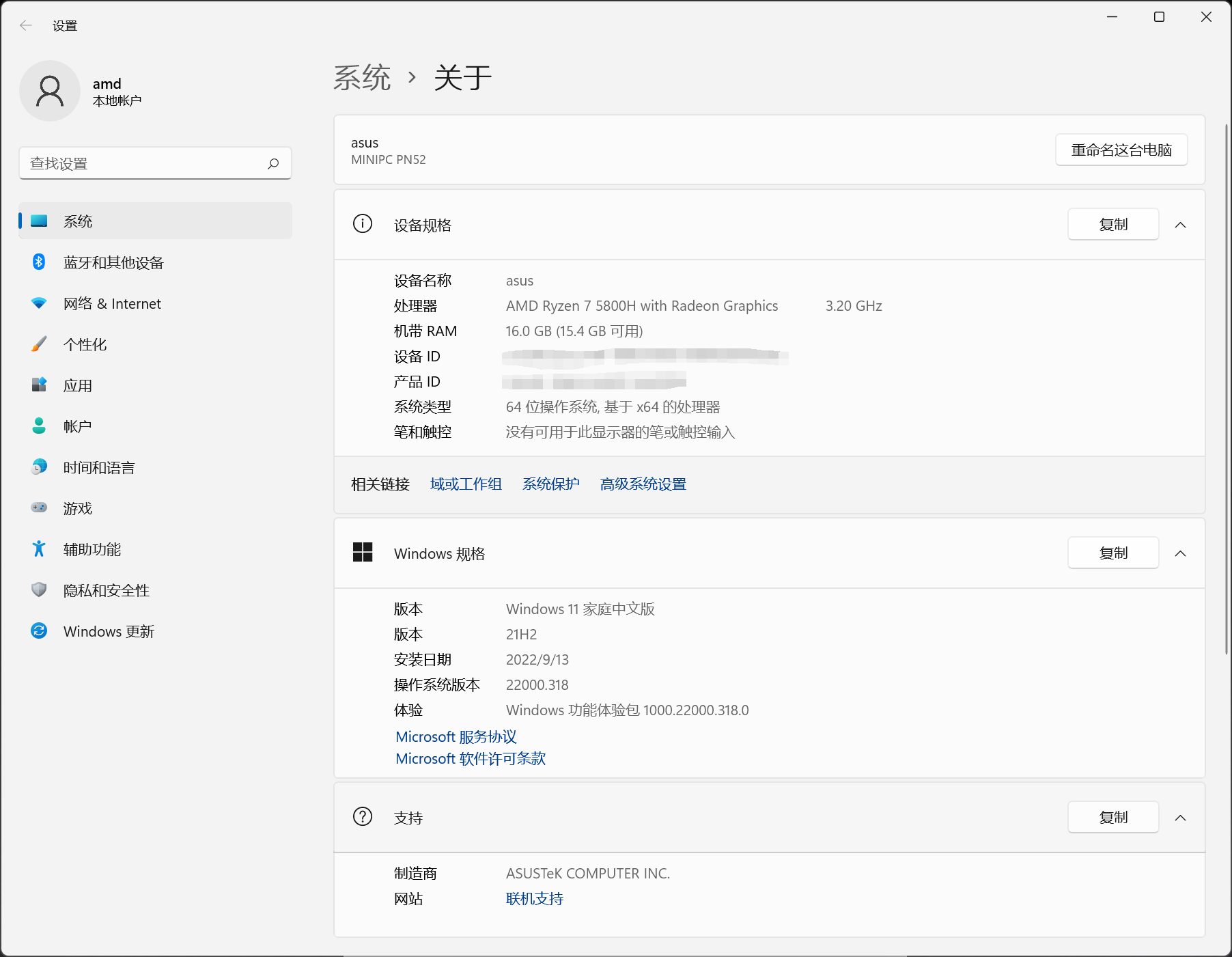Click the 系统 monitor icon in sidebar

tap(39, 221)
